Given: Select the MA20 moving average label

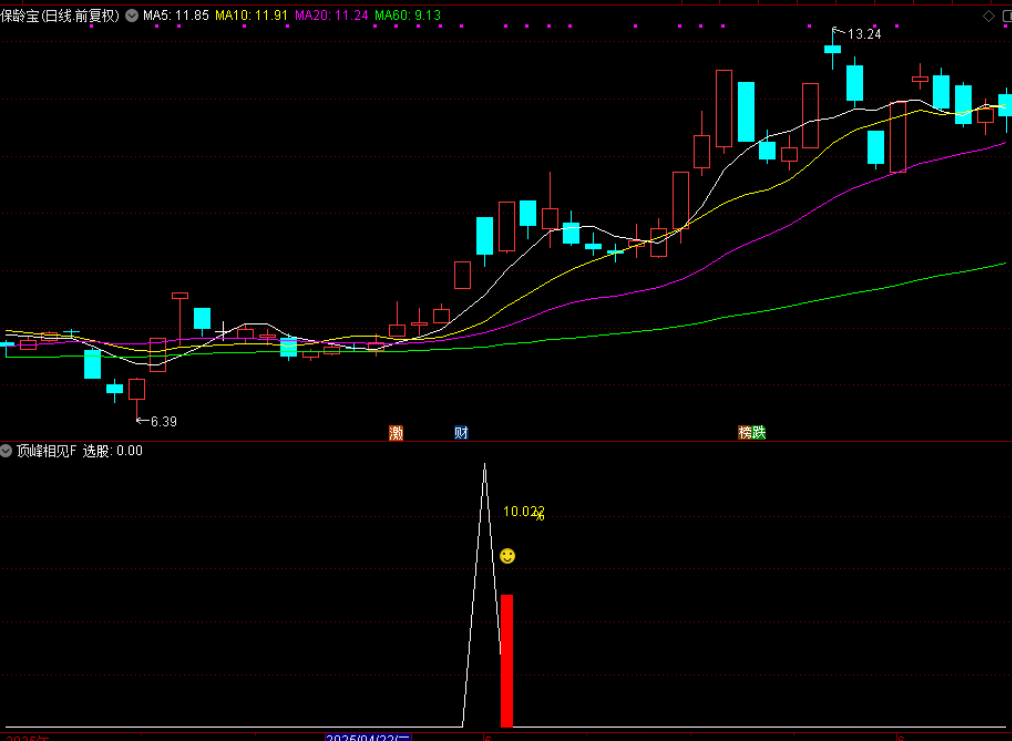Looking at the screenshot, I should [332, 16].
